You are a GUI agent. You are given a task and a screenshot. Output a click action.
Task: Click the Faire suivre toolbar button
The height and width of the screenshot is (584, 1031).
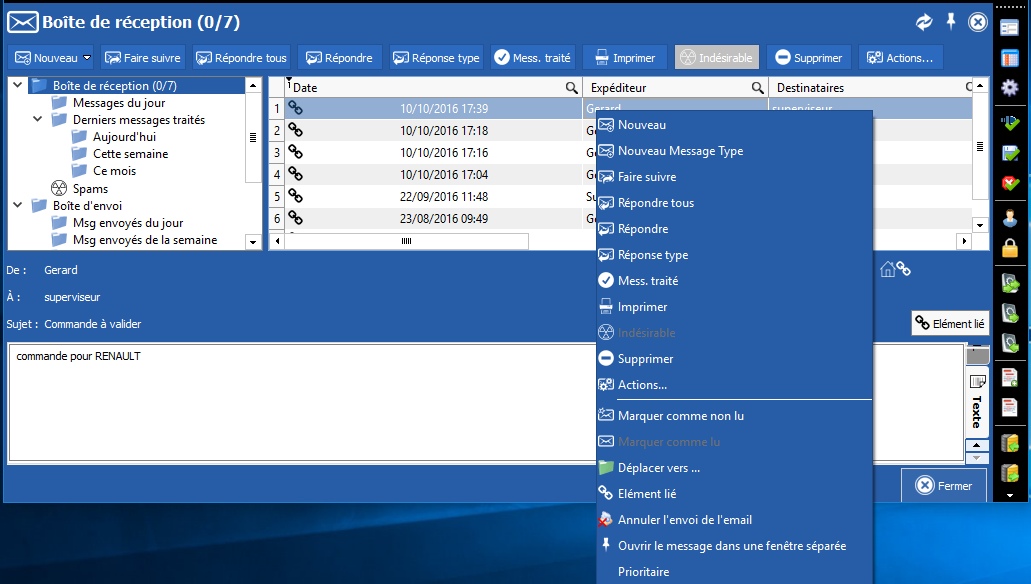pyautogui.click(x=143, y=58)
